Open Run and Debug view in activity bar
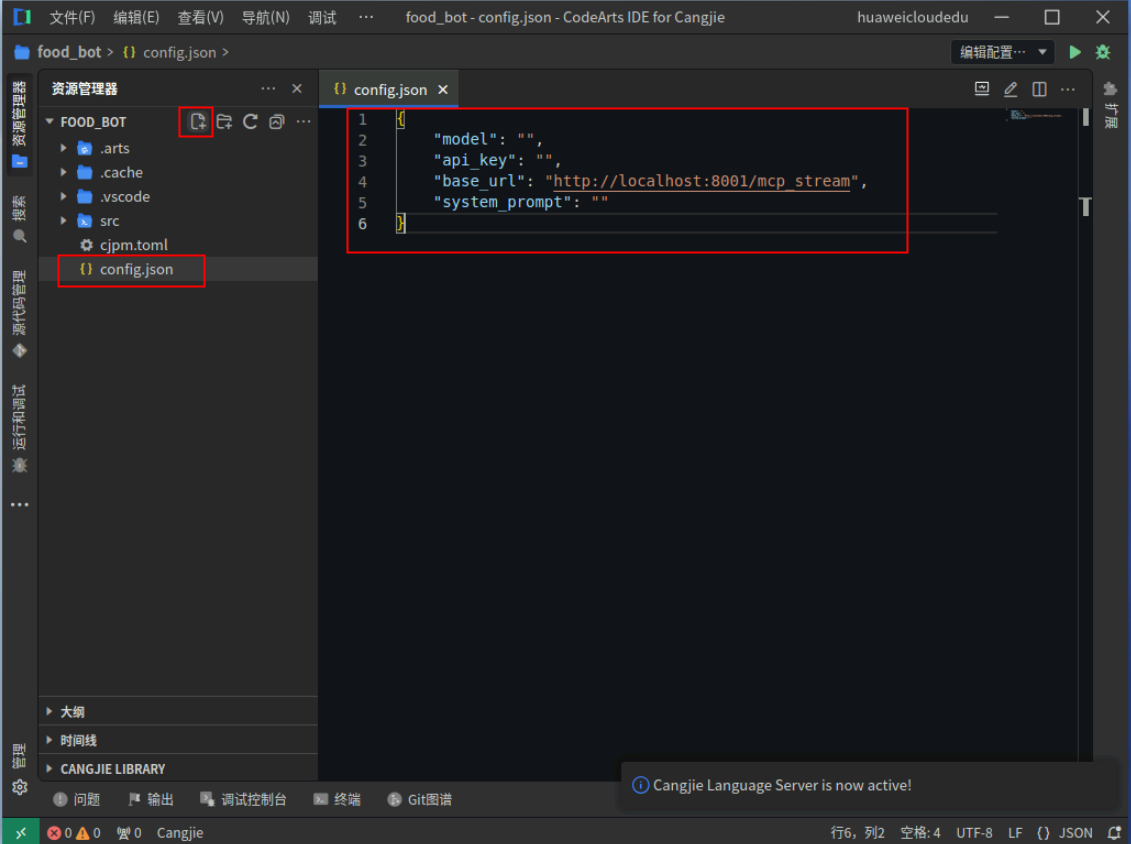This screenshot has height=844, width=1131. click(19, 429)
